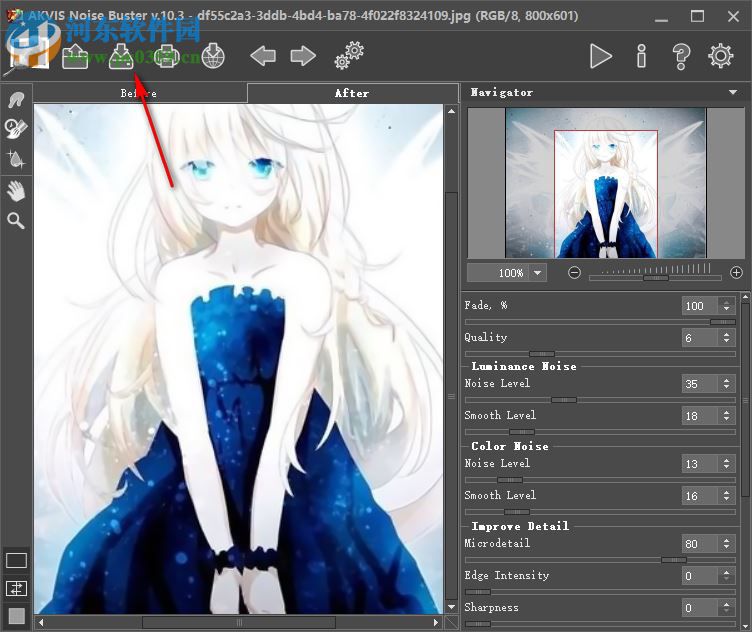
Task: Switch to the Before tab
Action: click(139, 93)
